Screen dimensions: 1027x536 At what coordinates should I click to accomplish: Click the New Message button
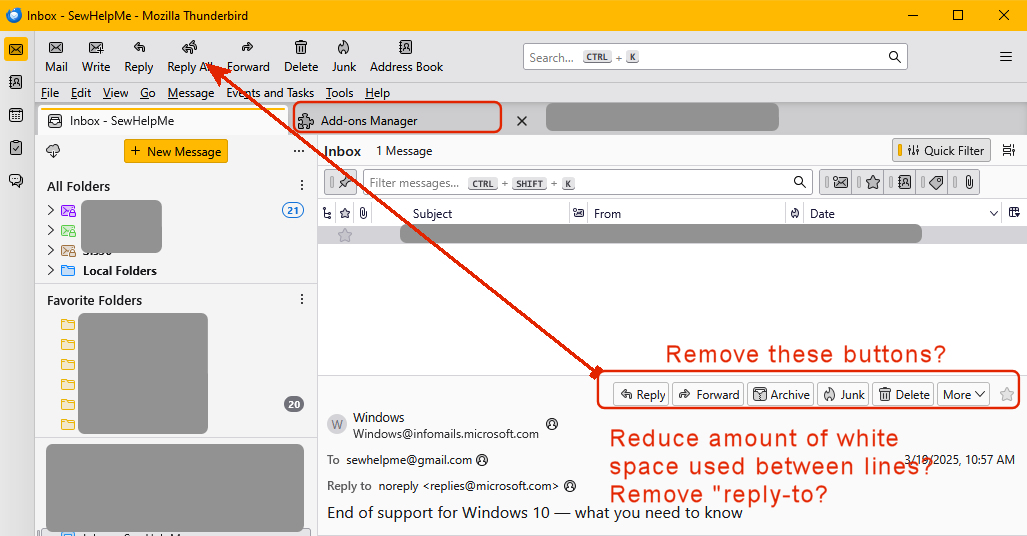point(176,151)
